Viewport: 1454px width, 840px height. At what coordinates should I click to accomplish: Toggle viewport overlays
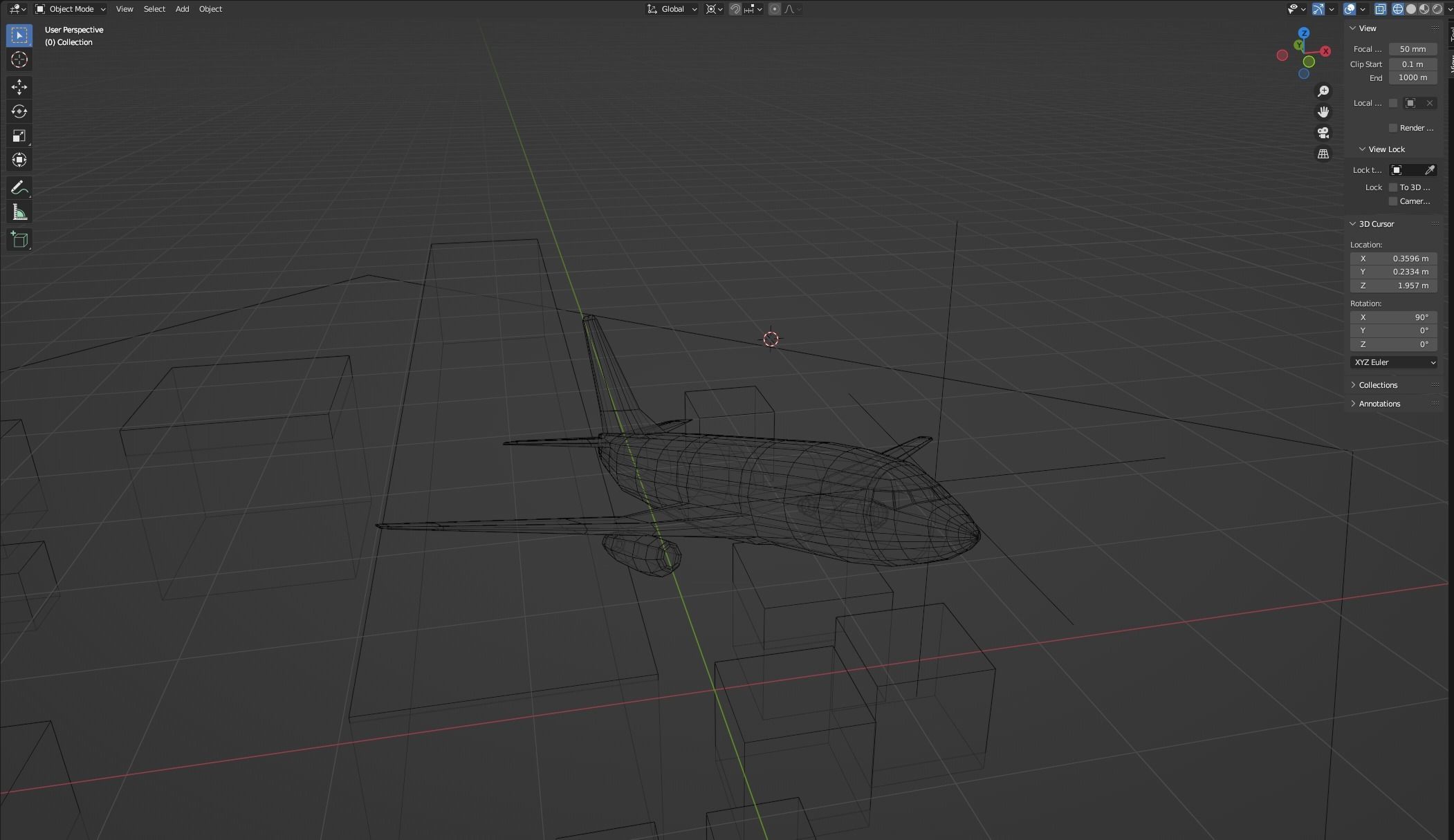(1349, 9)
